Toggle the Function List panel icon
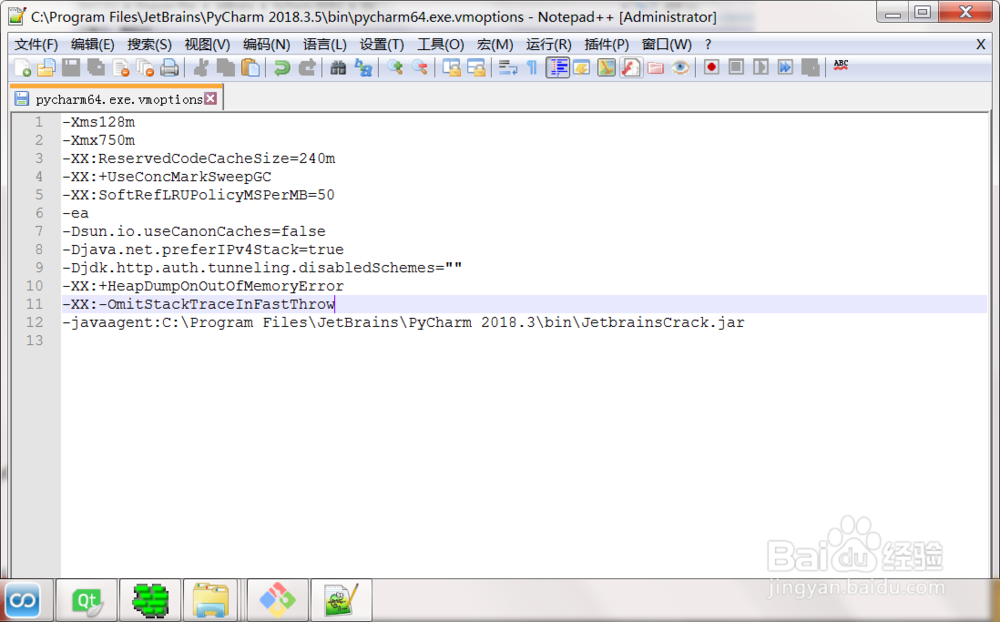Image resolution: width=1000 pixels, height=622 pixels. coord(631,67)
